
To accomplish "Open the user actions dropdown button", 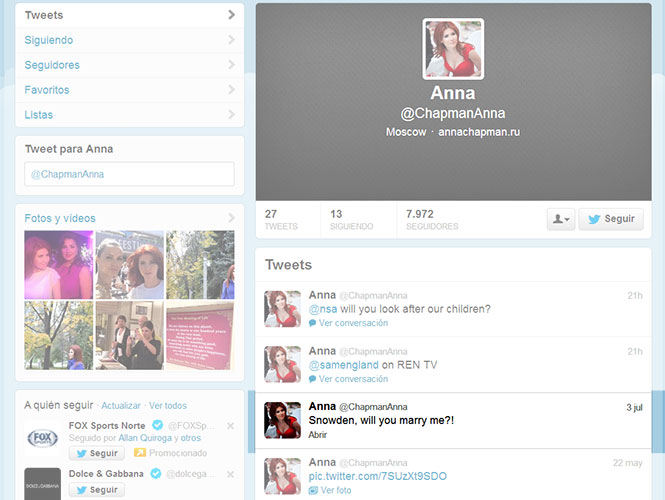I will point(561,219).
